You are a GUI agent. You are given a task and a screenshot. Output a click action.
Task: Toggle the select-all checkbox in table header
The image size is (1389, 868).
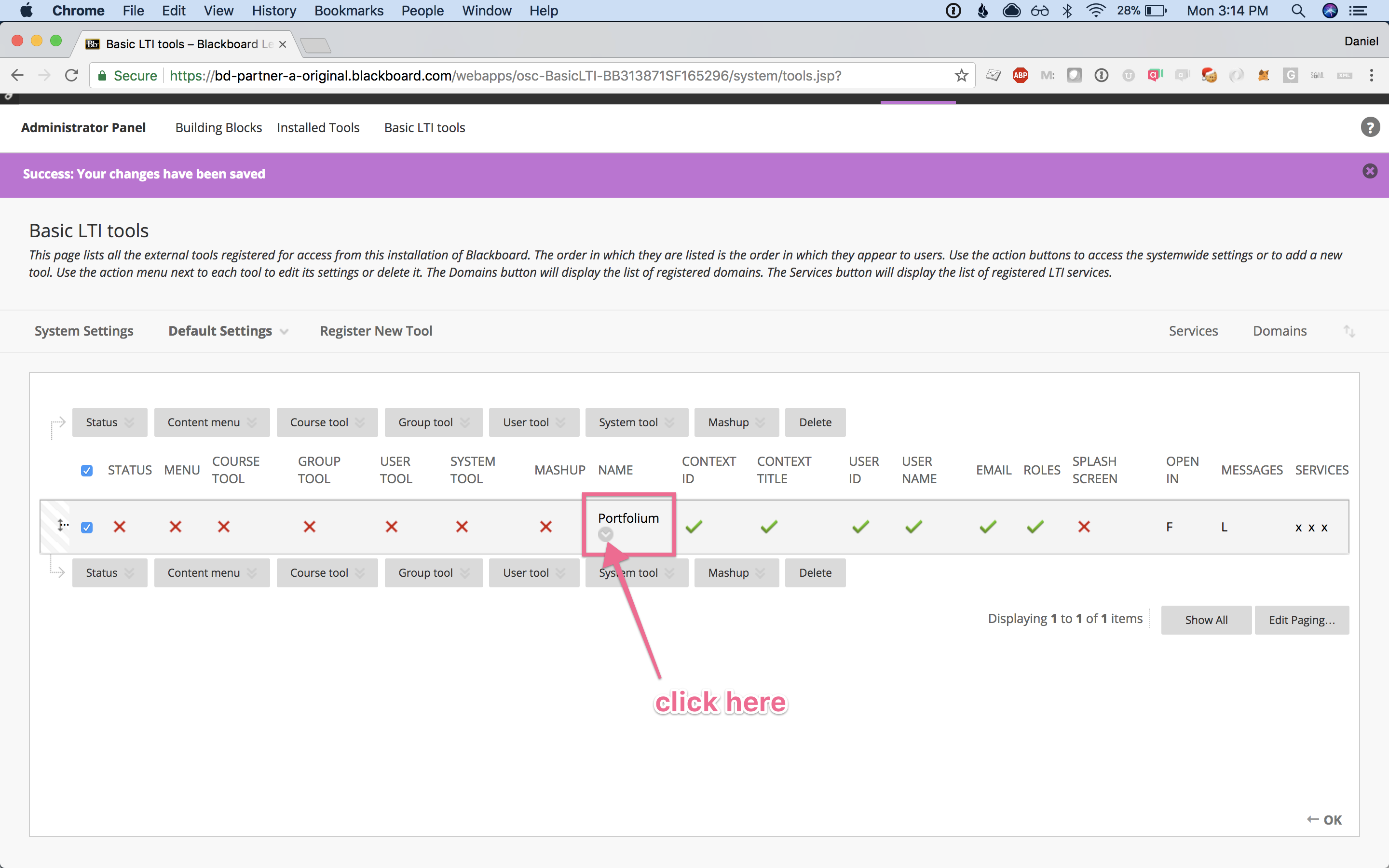(87, 471)
